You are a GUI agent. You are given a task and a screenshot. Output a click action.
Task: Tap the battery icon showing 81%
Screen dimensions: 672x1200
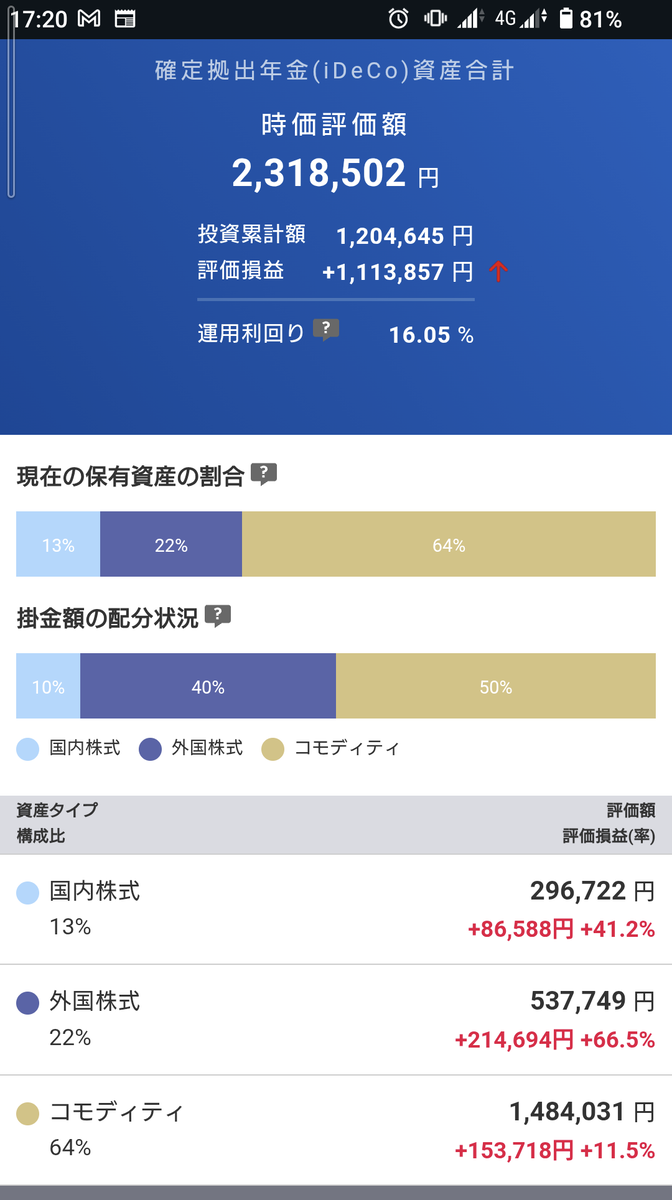pos(567,18)
